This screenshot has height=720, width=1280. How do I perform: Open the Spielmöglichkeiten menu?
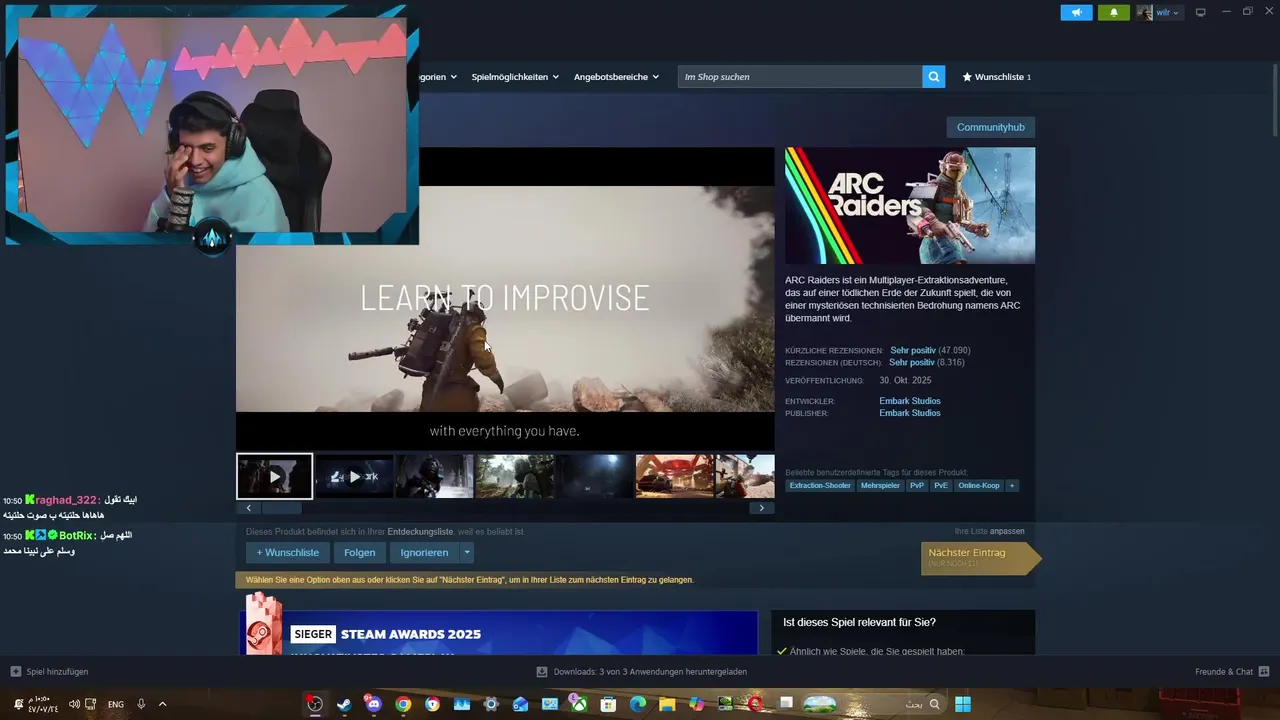point(515,77)
